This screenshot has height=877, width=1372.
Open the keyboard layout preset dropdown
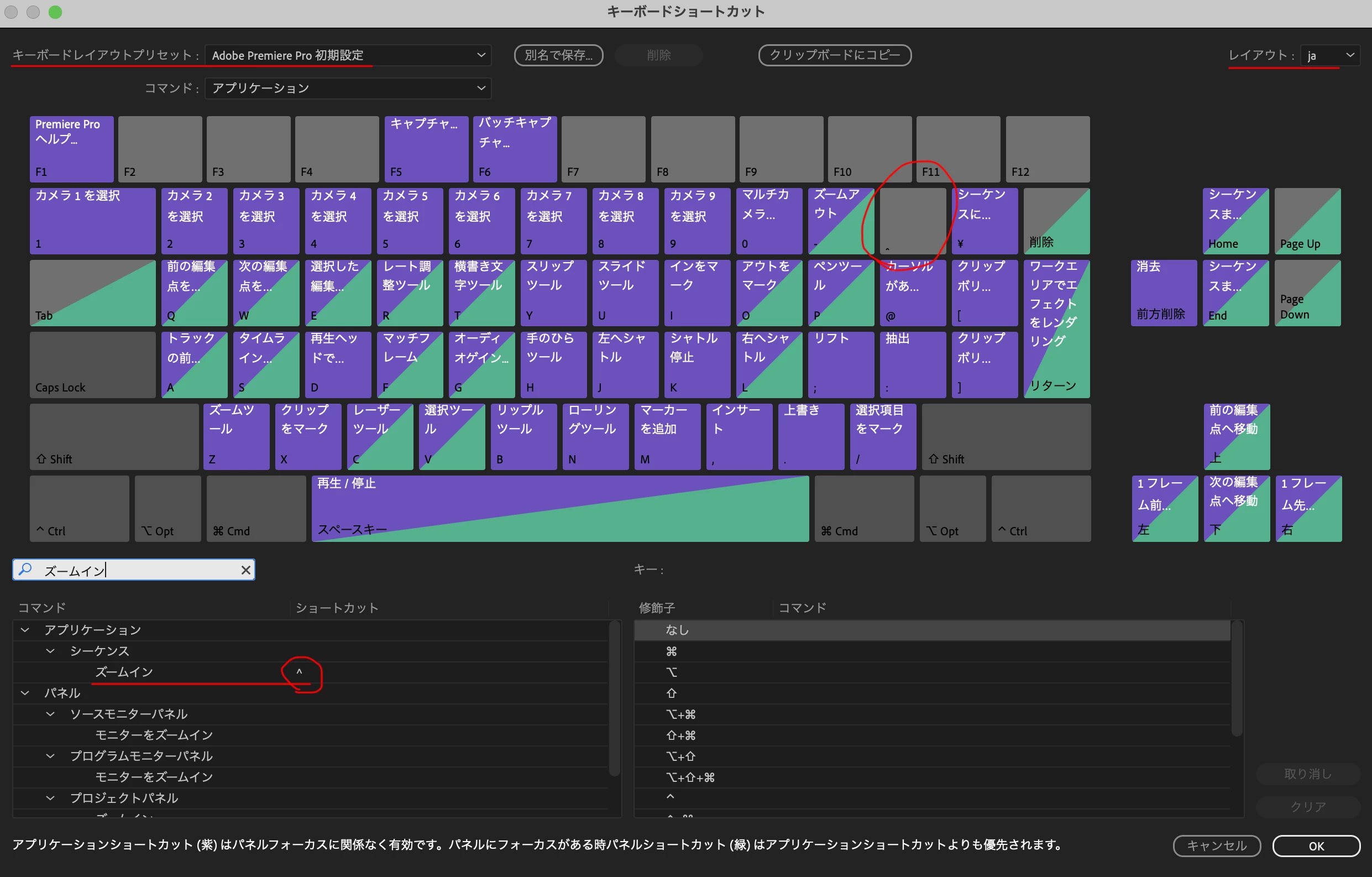pyautogui.click(x=348, y=55)
